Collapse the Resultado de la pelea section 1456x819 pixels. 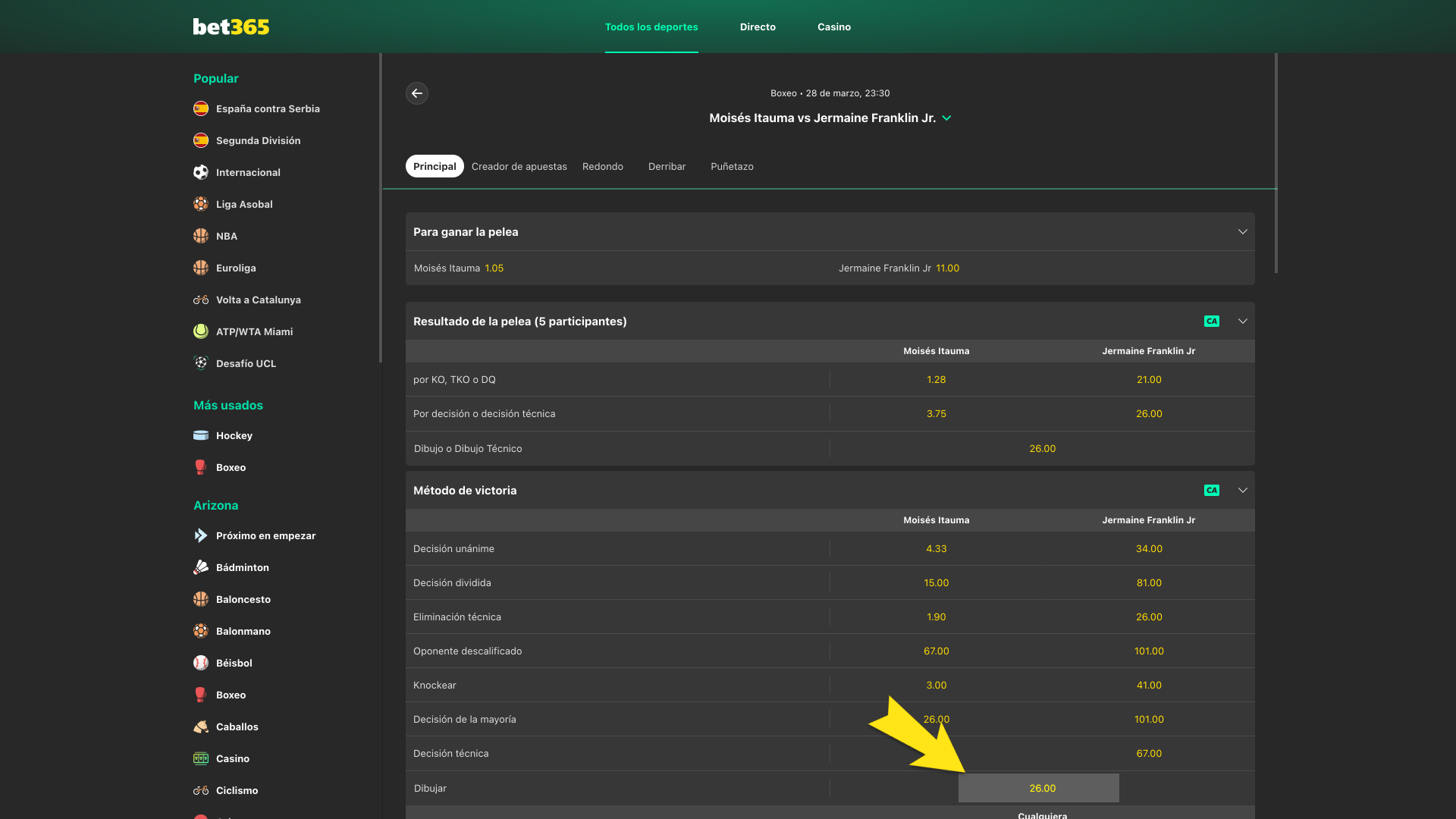(x=1243, y=322)
